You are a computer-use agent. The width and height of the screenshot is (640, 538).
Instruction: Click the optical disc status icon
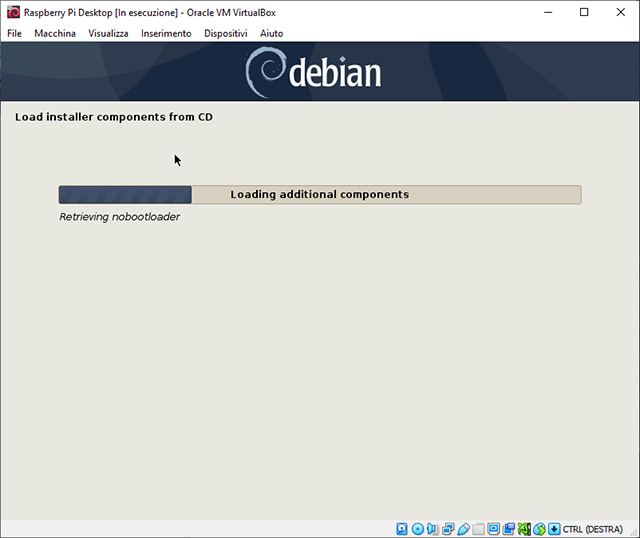[417, 528]
